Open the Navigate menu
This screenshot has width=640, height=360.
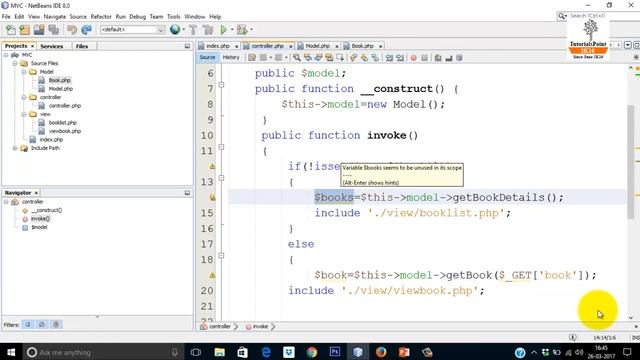click(x=55, y=17)
